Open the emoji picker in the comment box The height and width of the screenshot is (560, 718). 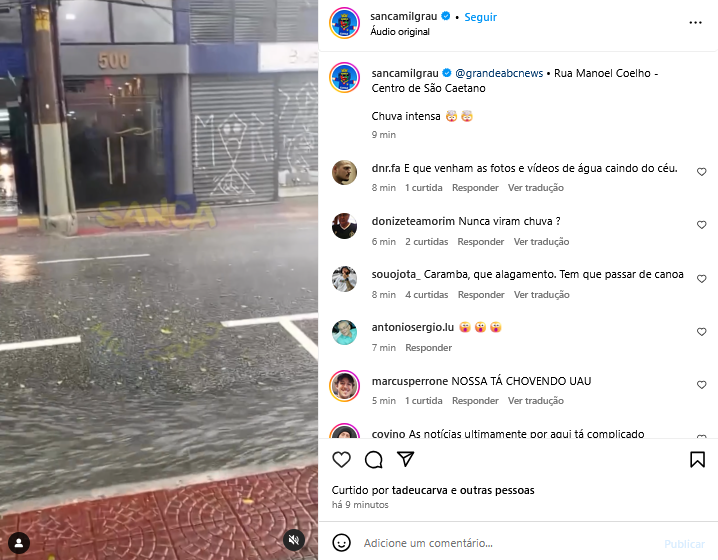pos(341,543)
